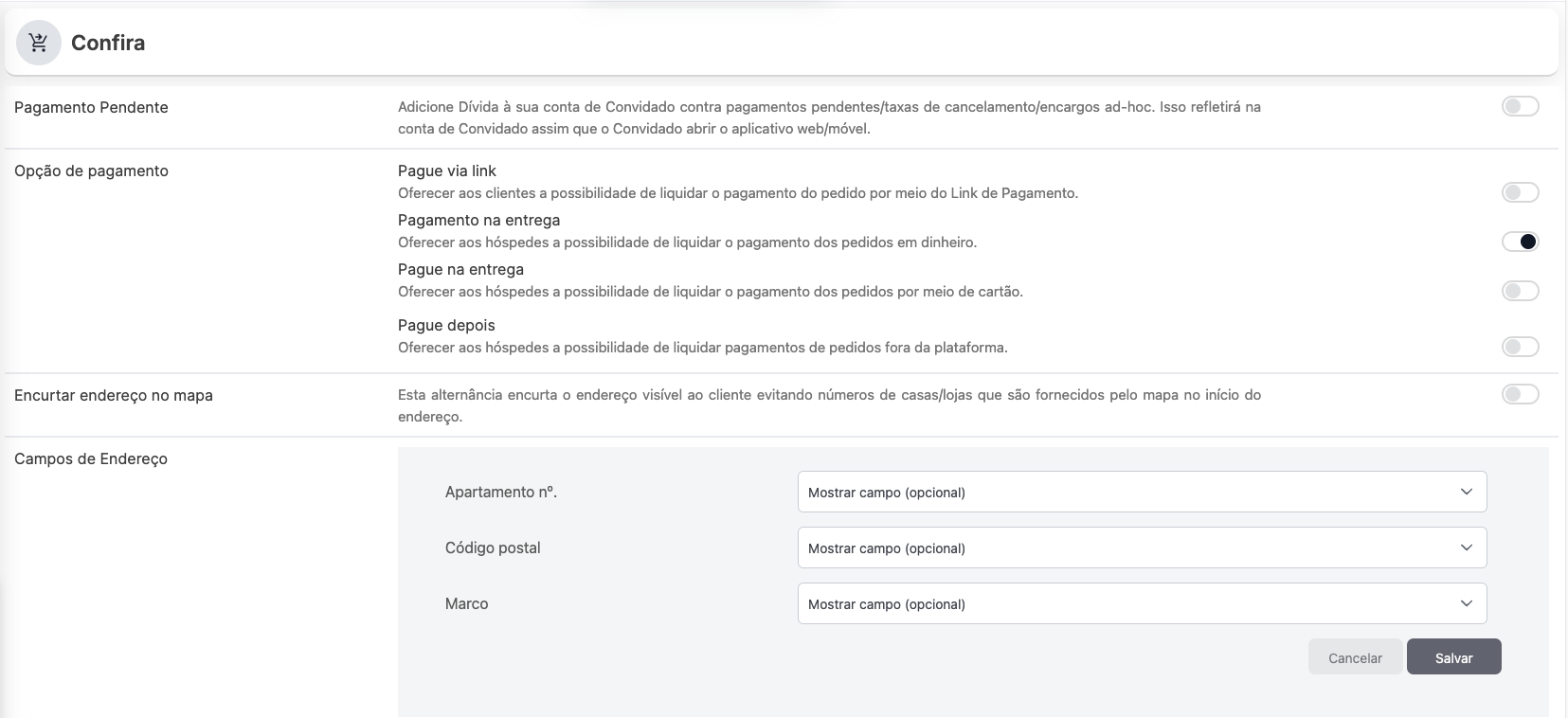Enable the Pague na entrega card toggle
The width and height of the screenshot is (1568, 718).
tap(1520, 292)
